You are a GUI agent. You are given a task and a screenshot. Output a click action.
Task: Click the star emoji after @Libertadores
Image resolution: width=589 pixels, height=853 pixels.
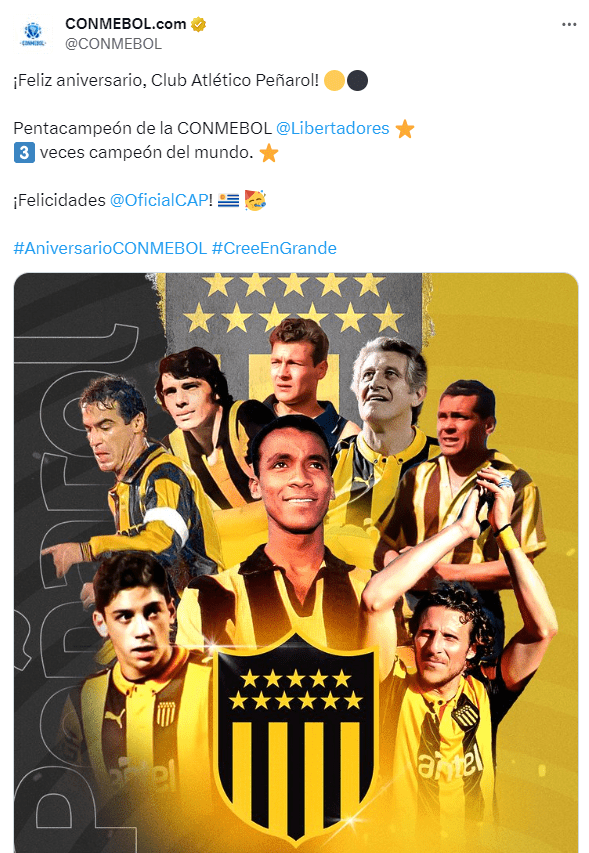(x=405, y=129)
